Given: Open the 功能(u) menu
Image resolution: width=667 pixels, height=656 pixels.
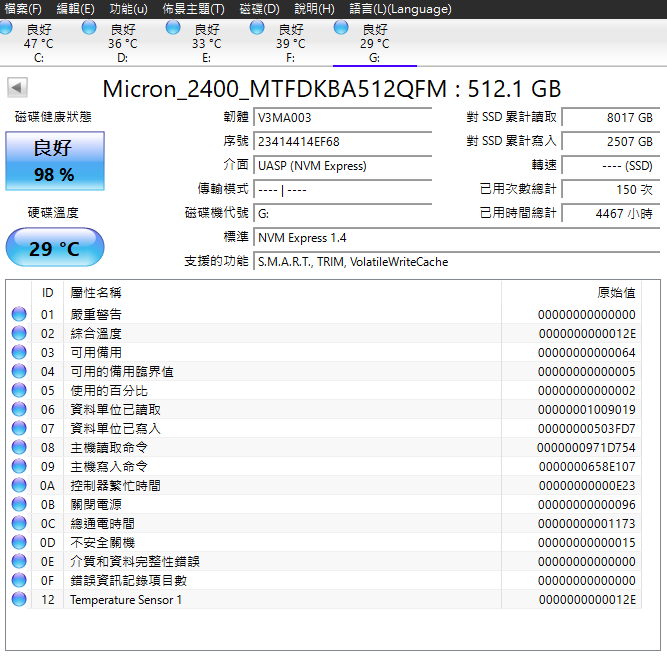Looking at the screenshot, I should 128,9.
